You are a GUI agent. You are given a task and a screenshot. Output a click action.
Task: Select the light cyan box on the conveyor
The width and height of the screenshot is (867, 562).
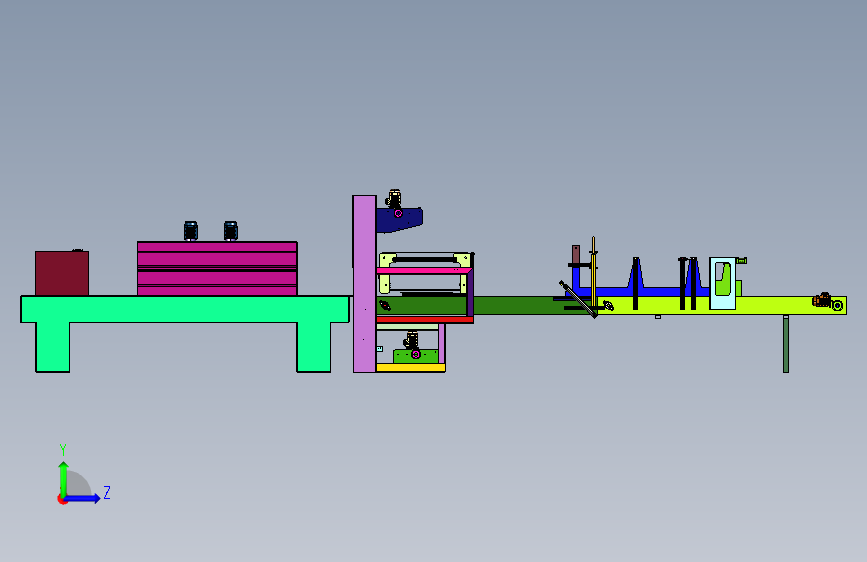[723, 283]
